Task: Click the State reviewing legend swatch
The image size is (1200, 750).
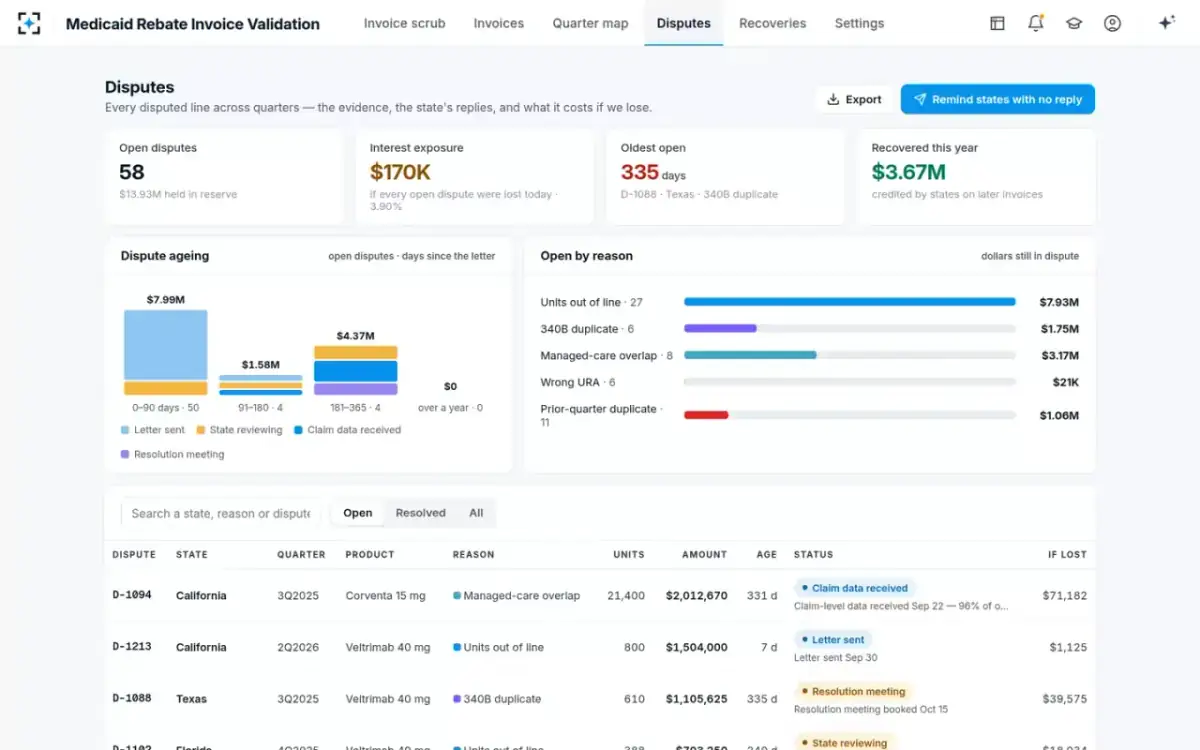Action: pyautogui.click(x=201, y=430)
